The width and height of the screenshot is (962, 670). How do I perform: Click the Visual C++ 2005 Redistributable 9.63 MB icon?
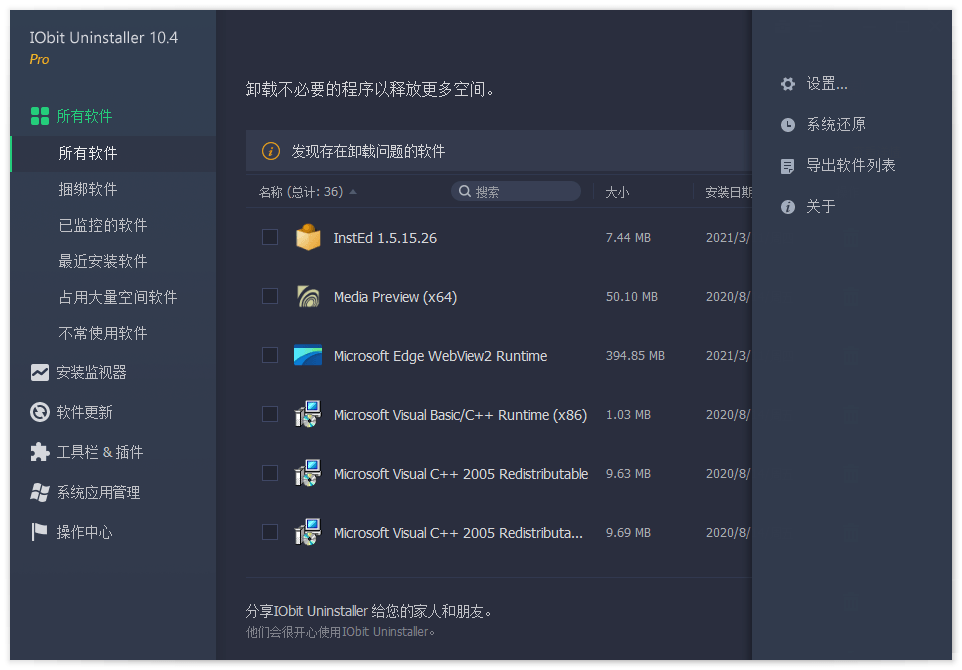(308, 473)
